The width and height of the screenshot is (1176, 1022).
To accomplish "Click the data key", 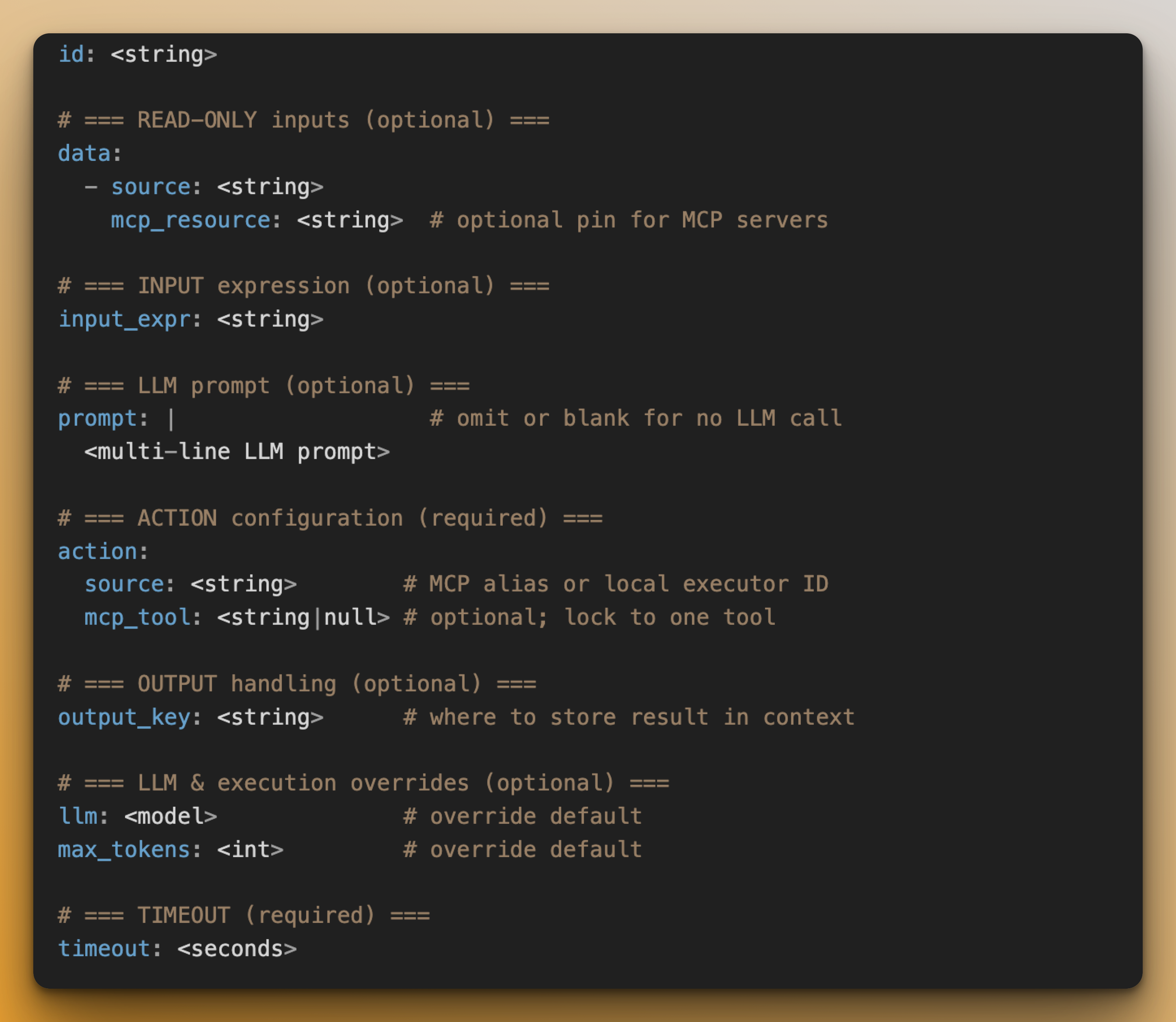I will [84, 154].
